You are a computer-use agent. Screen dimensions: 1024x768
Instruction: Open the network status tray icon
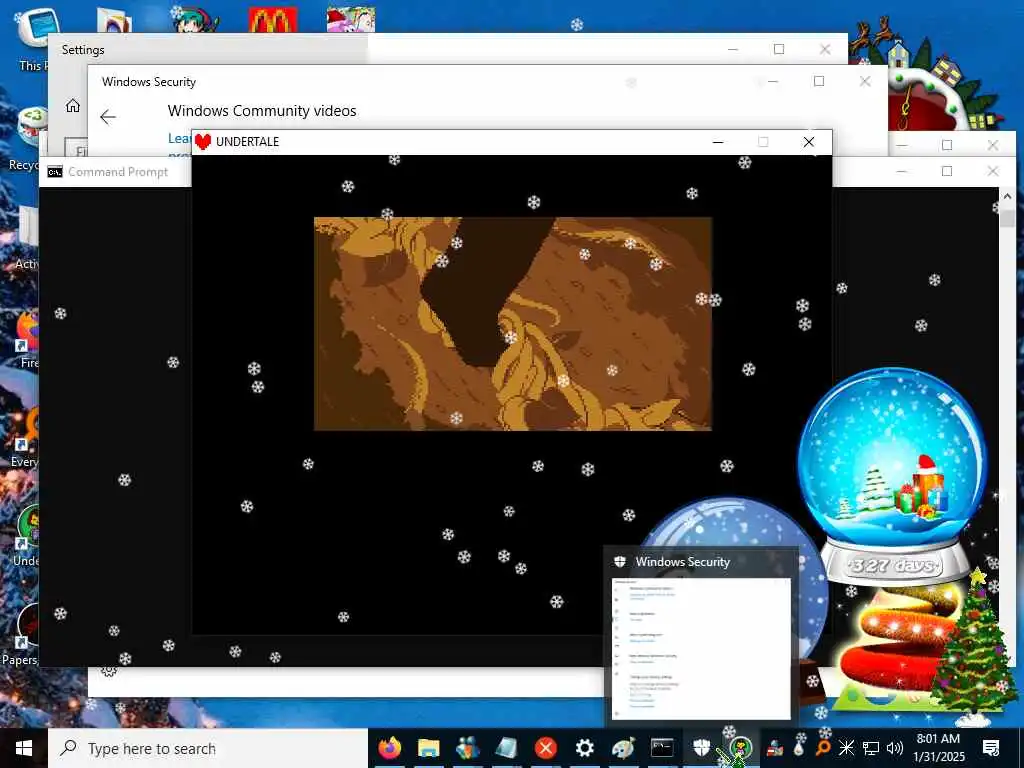click(x=871, y=748)
